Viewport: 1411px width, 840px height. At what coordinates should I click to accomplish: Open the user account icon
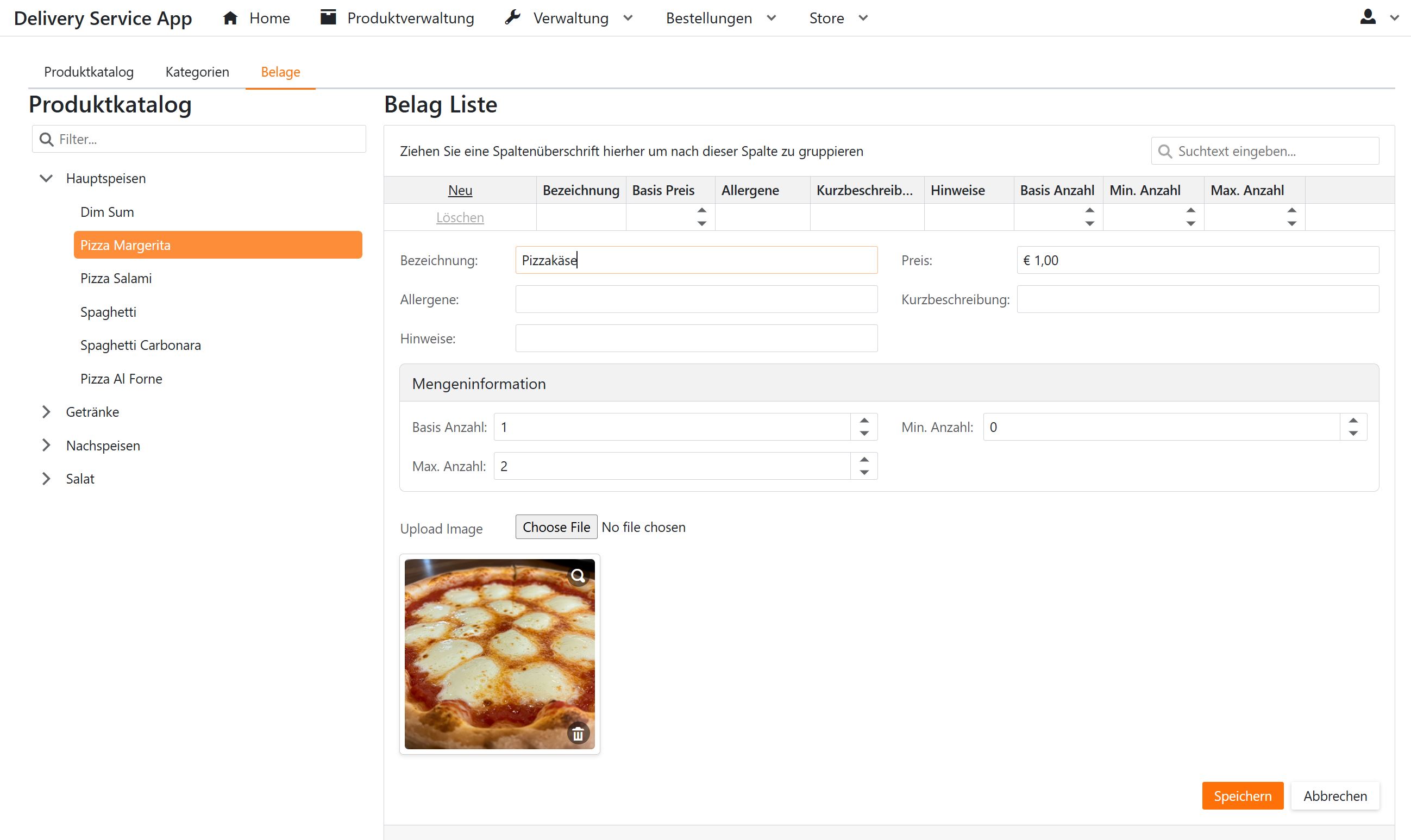pyautogui.click(x=1368, y=17)
